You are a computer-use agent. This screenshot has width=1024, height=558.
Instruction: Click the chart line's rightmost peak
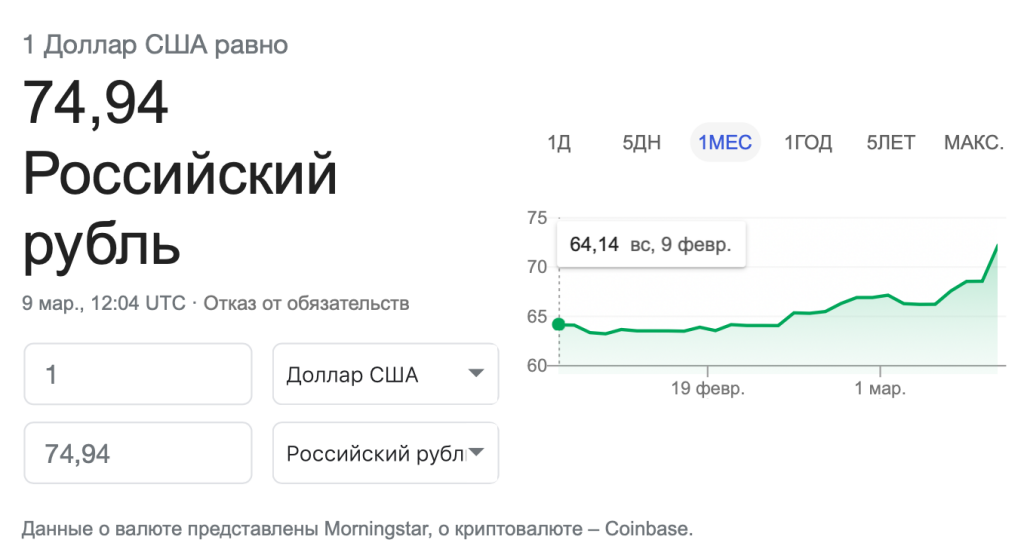click(x=998, y=245)
